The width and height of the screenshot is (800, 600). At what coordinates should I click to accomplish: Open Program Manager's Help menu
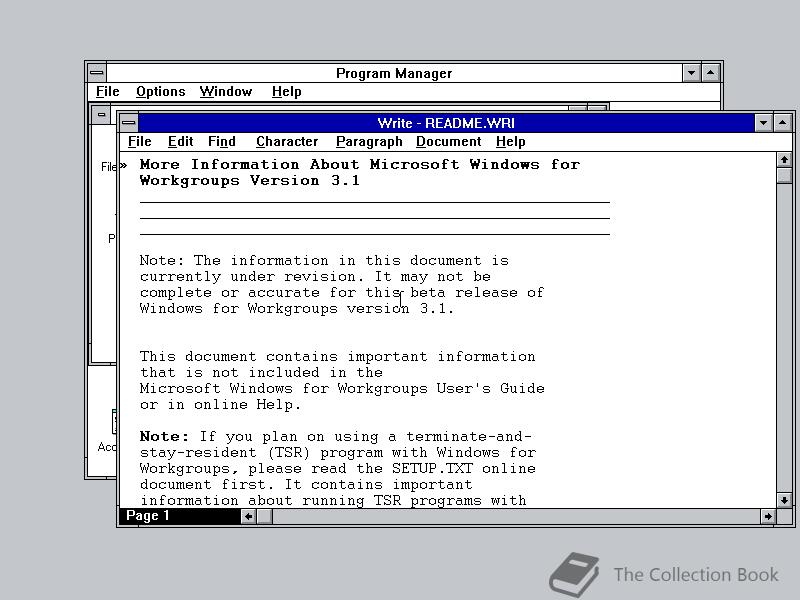point(286,92)
